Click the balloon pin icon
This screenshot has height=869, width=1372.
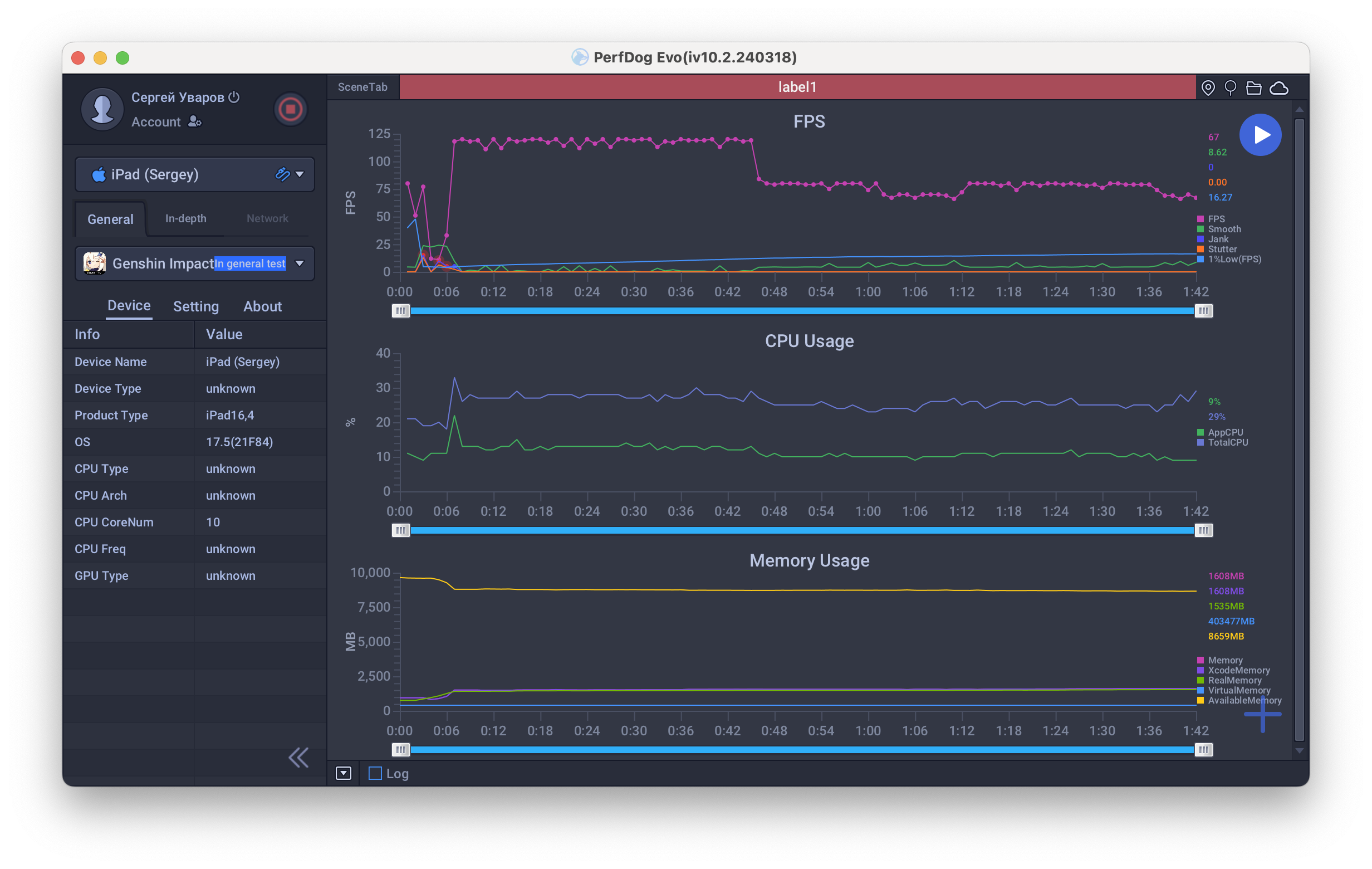[1230, 88]
